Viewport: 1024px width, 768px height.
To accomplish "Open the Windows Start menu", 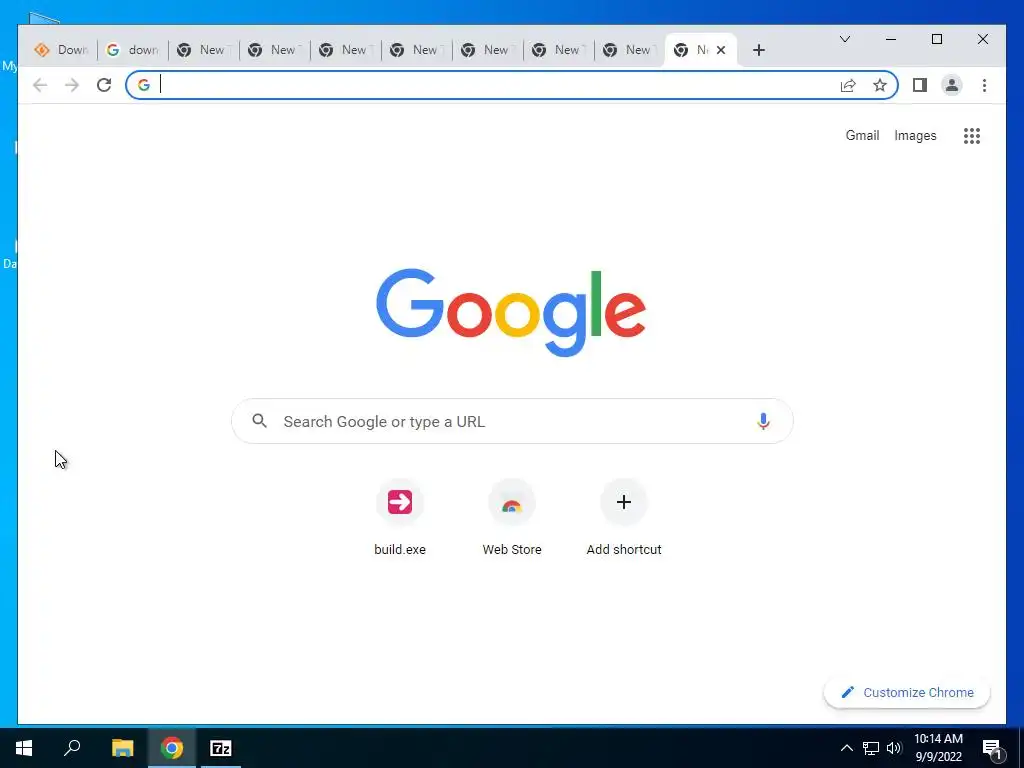I will tap(24, 748).
